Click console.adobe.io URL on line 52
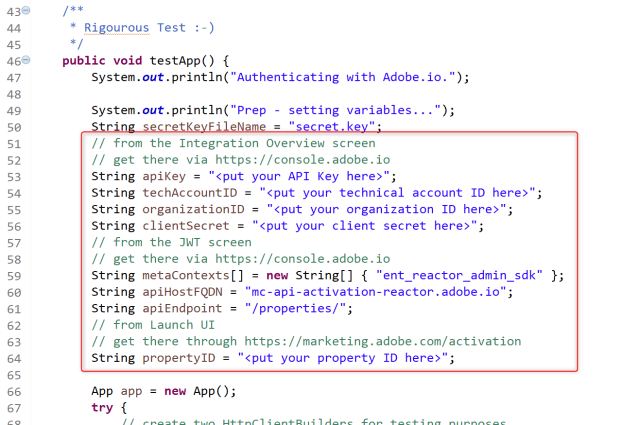 tap(302, 160)
